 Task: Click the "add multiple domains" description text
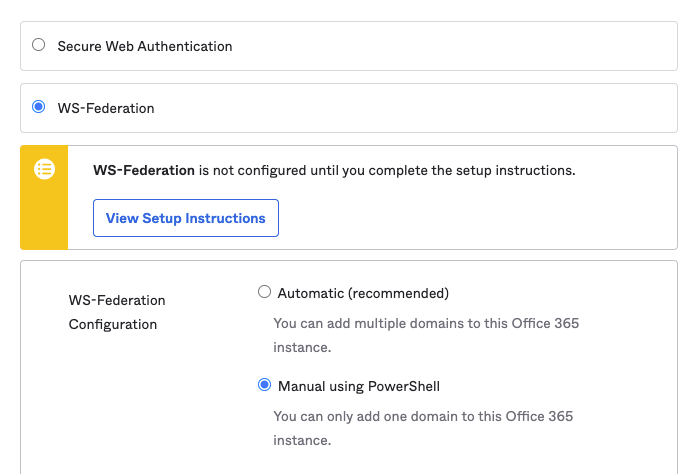(426, 324)
